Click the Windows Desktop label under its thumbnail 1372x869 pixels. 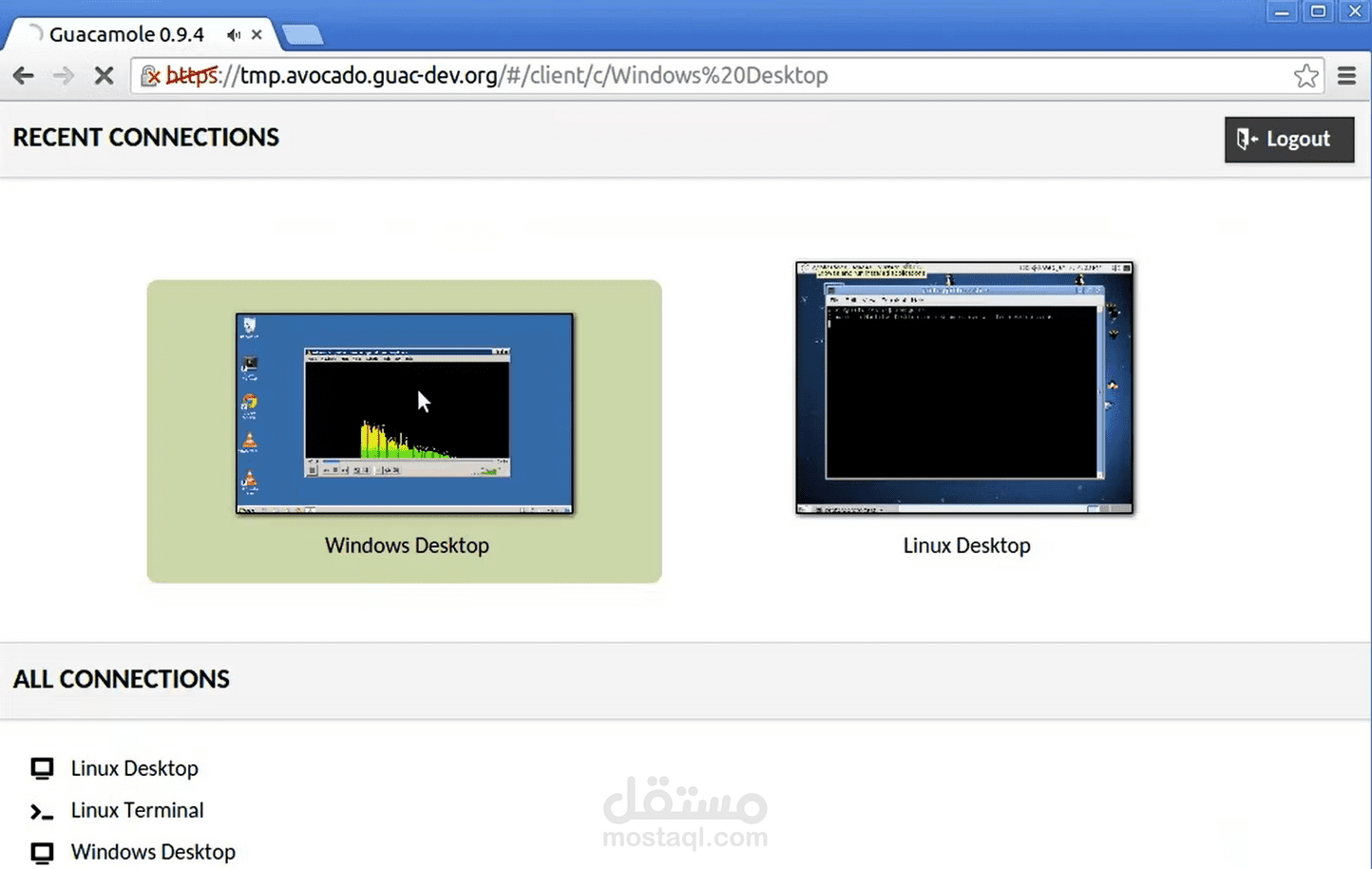407,546
